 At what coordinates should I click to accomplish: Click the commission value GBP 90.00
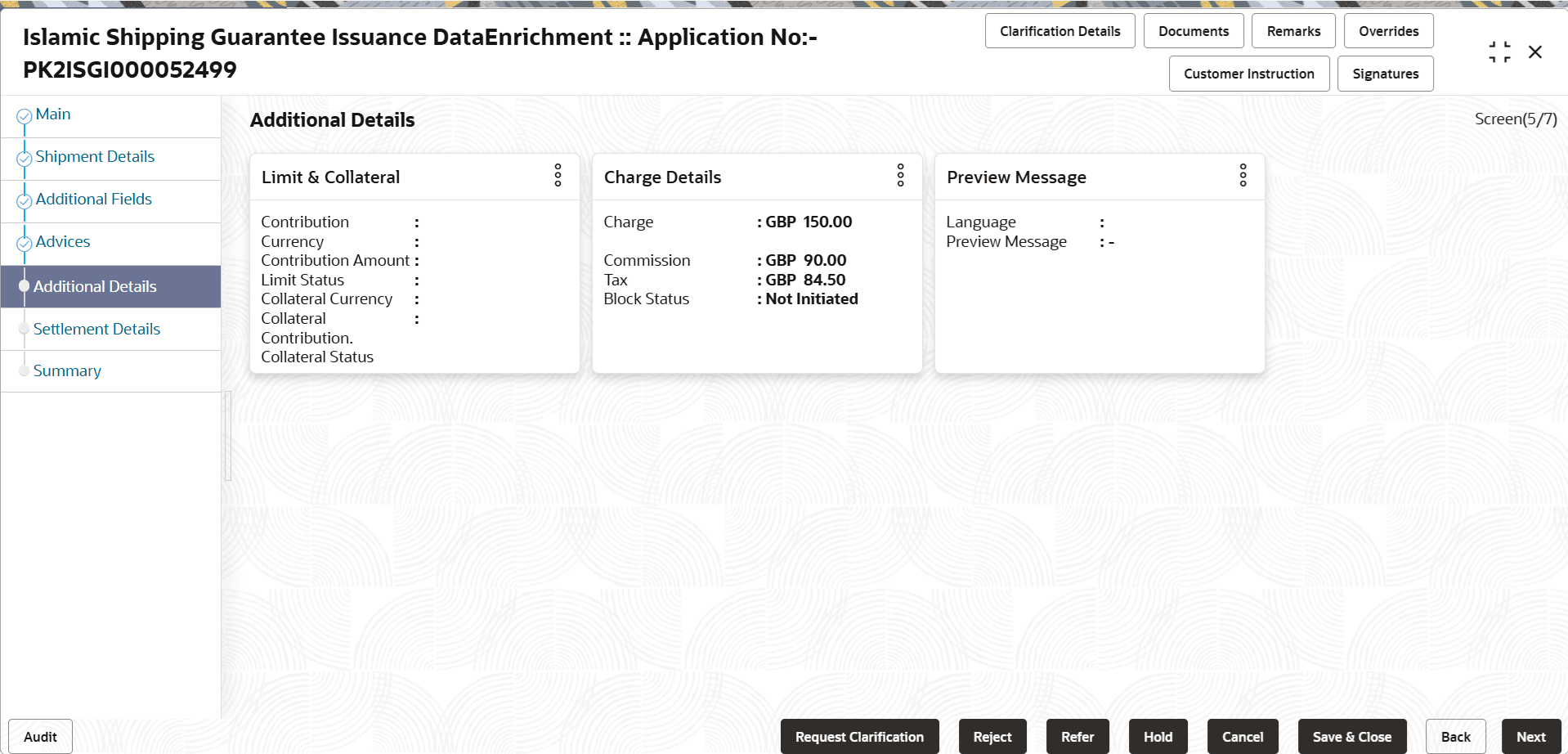click(x=805, y=261)
